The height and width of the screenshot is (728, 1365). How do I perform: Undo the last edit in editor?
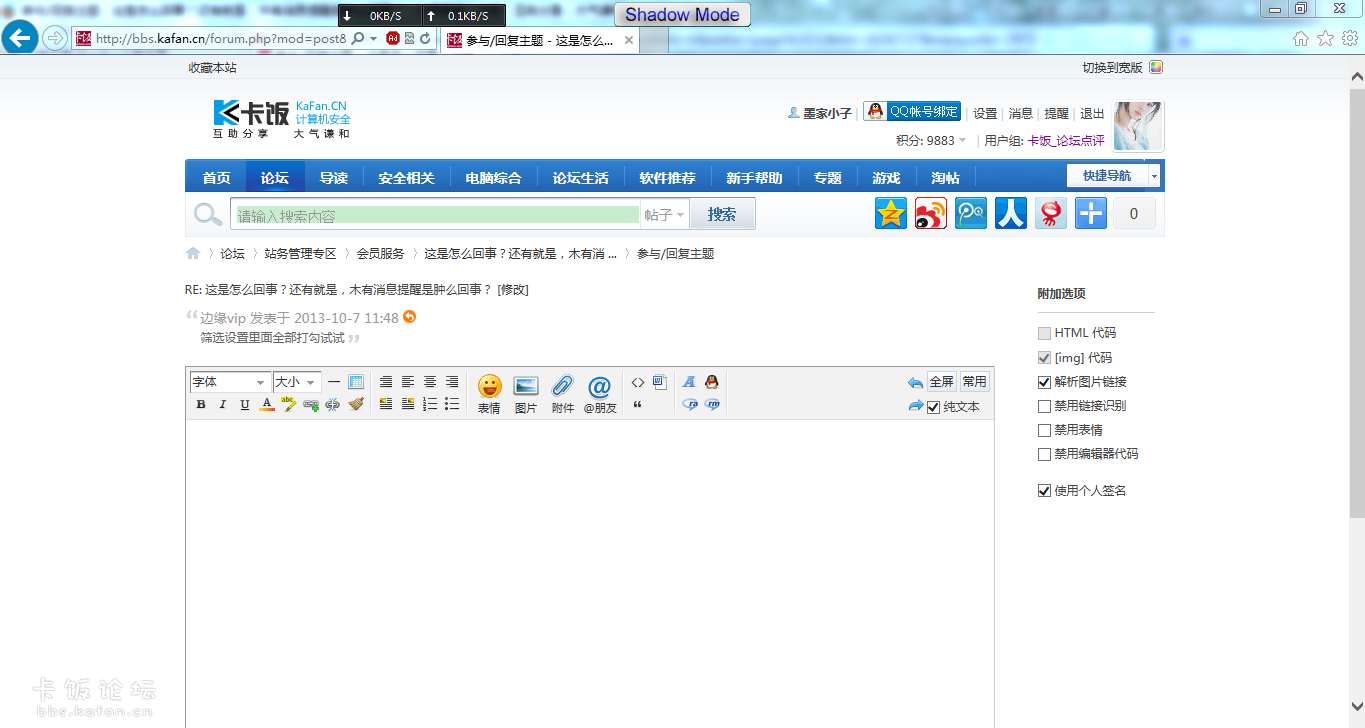pos(915,382)
